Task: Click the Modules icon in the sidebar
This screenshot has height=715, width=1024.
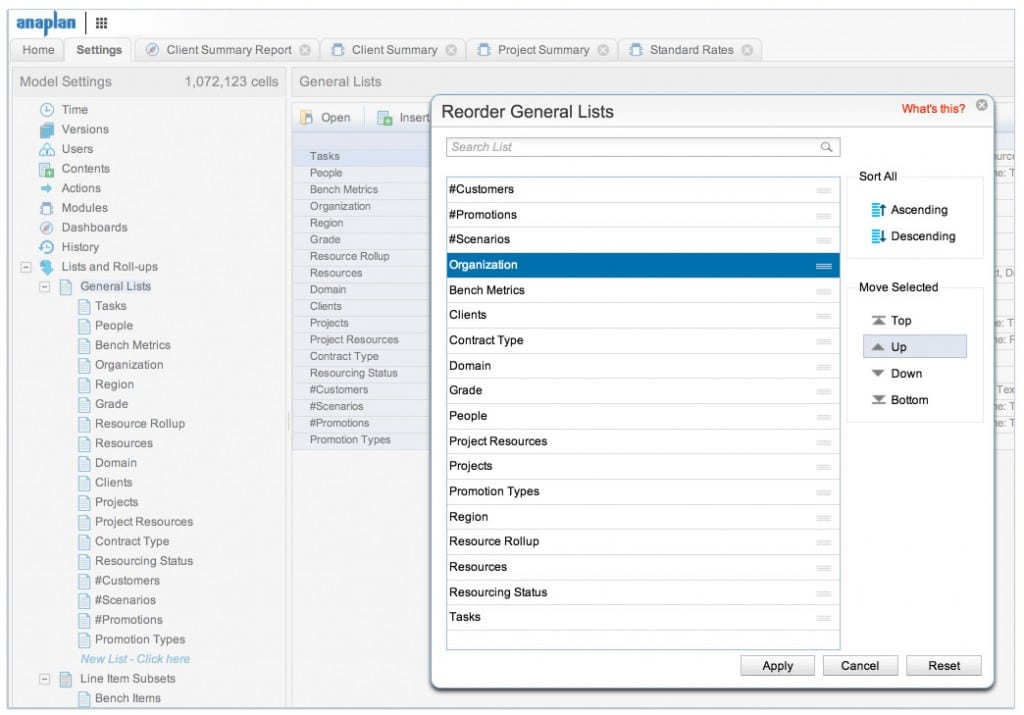Action: (46, 208)
